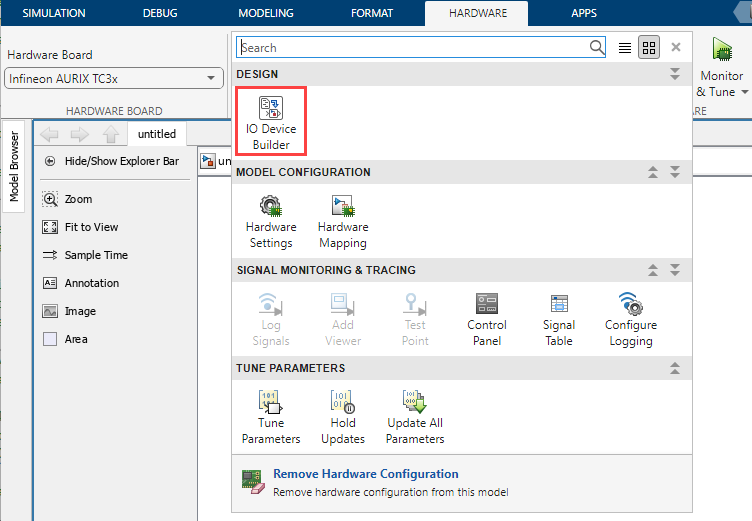Open the Modeling tab
The image size is (752, 521).
pyautogui.click(x=266, y=13)
